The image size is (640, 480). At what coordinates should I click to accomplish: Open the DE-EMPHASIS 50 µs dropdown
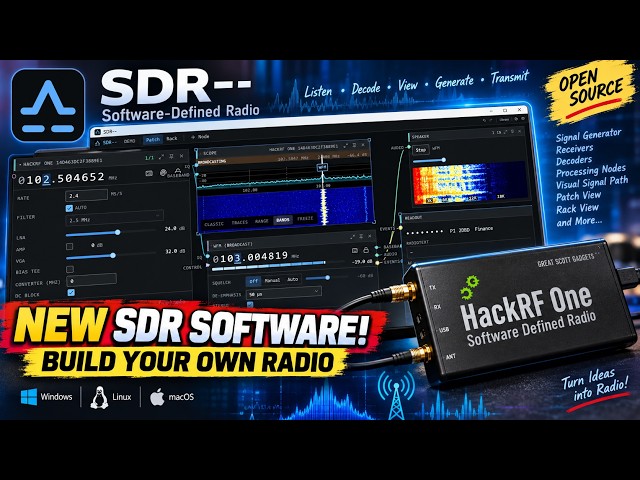[x=284, y=293]
